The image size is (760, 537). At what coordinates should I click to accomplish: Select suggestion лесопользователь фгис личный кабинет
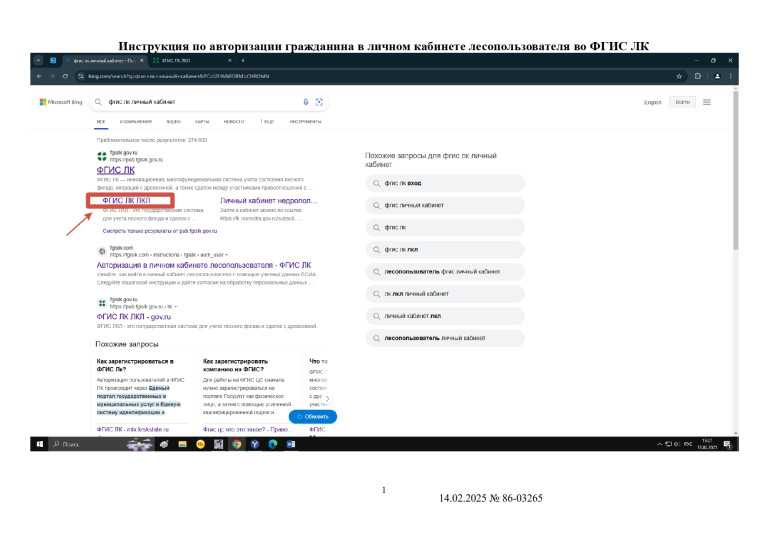(445, 272)
